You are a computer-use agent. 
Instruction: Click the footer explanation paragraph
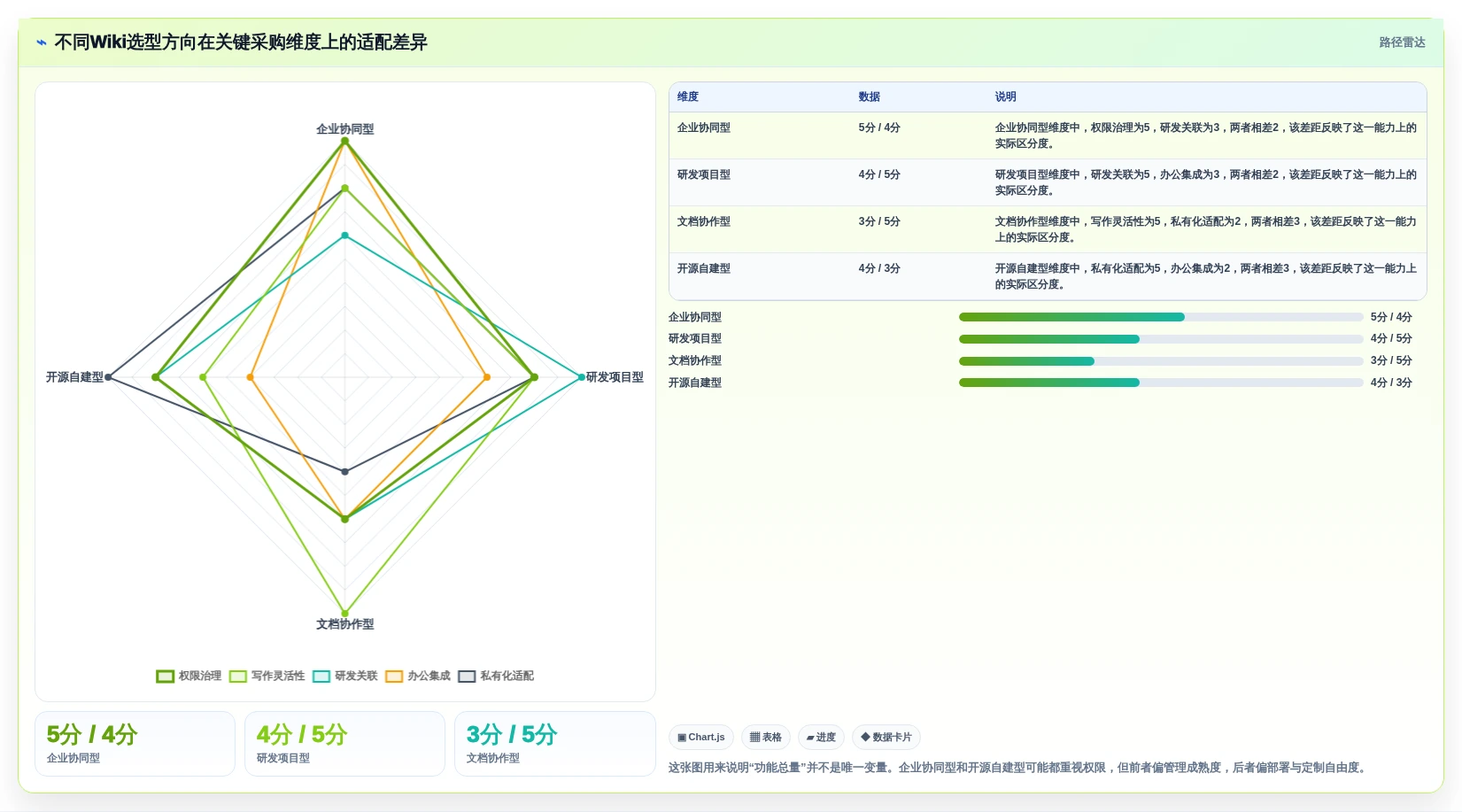[1018, 768]
